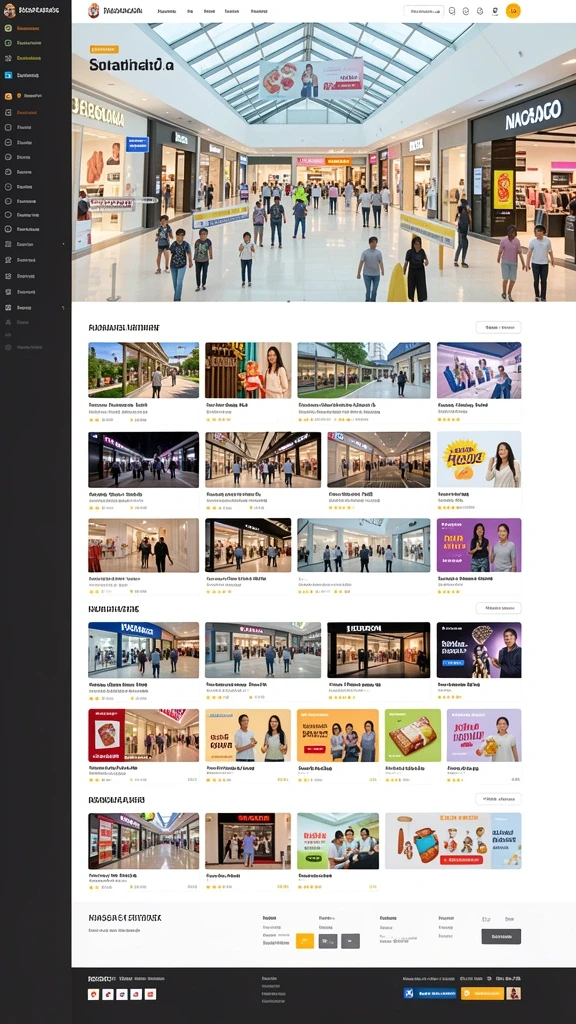Click the header site logo next to sidebar
576x1024 pixels.
(93, 10)
